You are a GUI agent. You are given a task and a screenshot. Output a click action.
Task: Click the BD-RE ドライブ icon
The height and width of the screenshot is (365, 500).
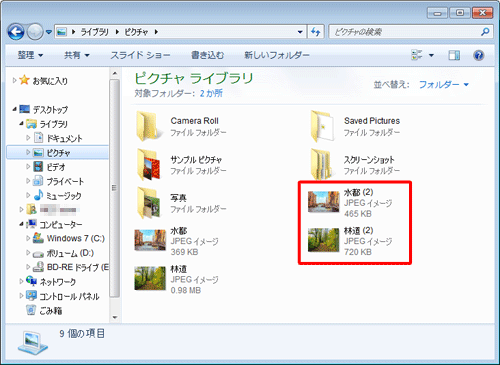[x=38, y=267]
